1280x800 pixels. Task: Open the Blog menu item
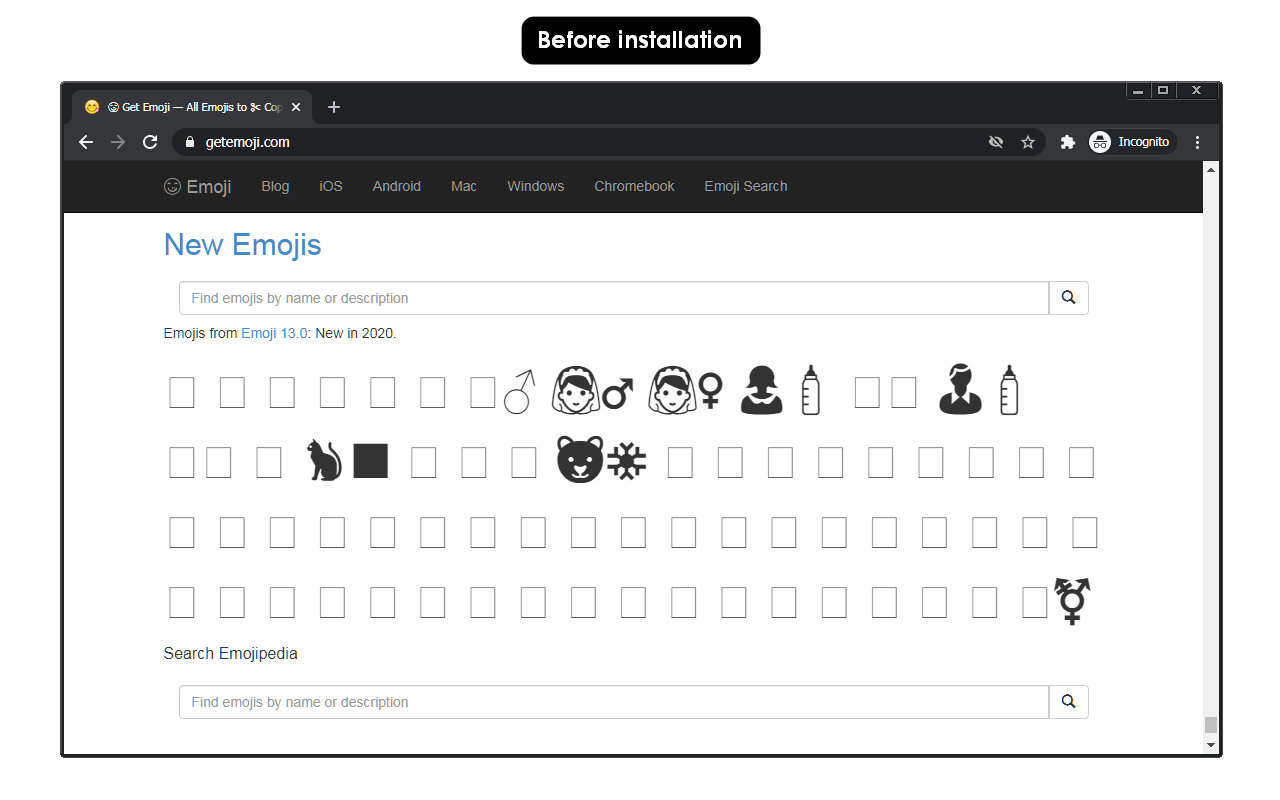tap(275, 186)
